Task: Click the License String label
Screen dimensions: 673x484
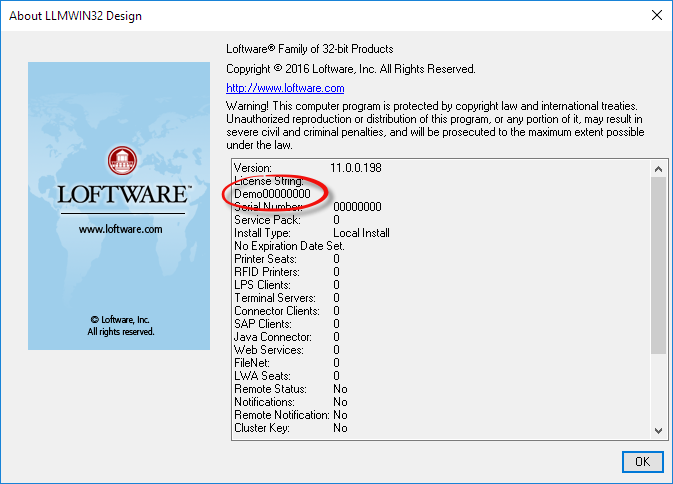Action: (x=269, y=181)
